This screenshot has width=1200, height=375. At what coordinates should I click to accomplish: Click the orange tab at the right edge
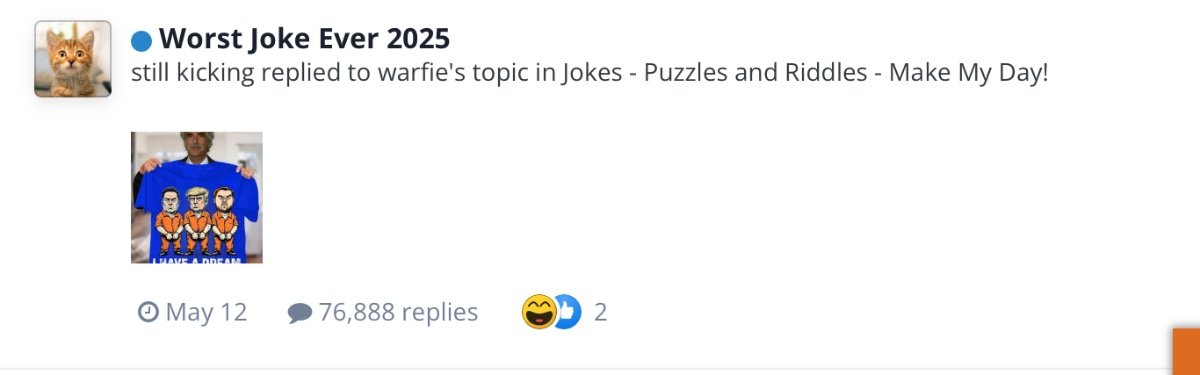[x=1186, y=350]
